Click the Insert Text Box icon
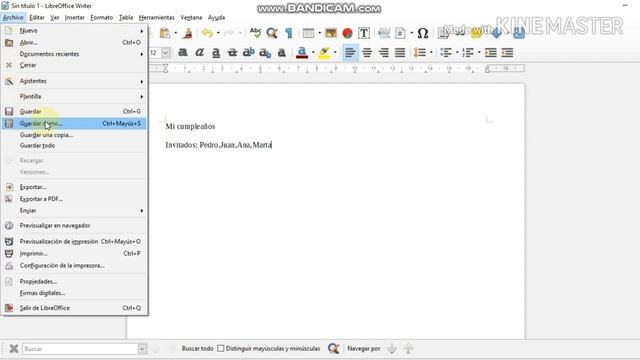640x360 pixels. (x=364, y=33)
